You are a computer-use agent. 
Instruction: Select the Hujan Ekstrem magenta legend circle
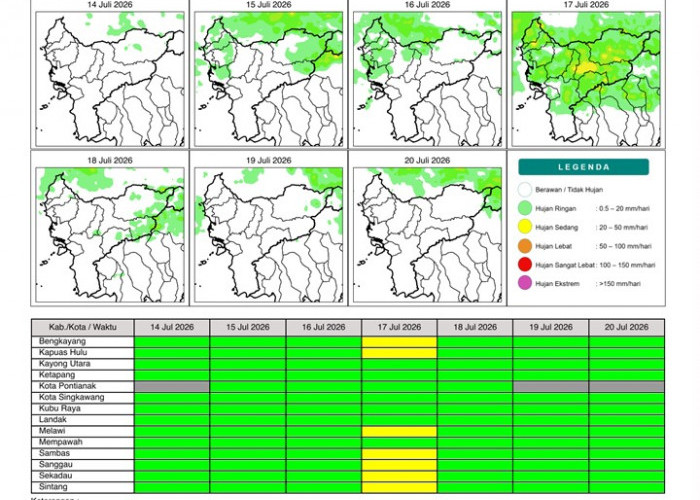point(525,283)
